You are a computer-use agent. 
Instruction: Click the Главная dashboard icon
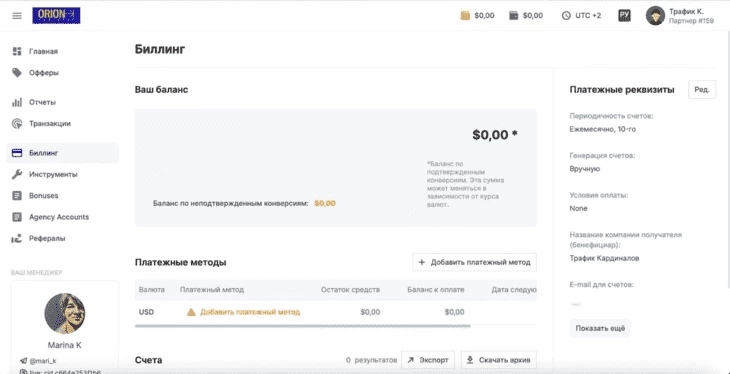pyautogui.click(x=17, y=51)
